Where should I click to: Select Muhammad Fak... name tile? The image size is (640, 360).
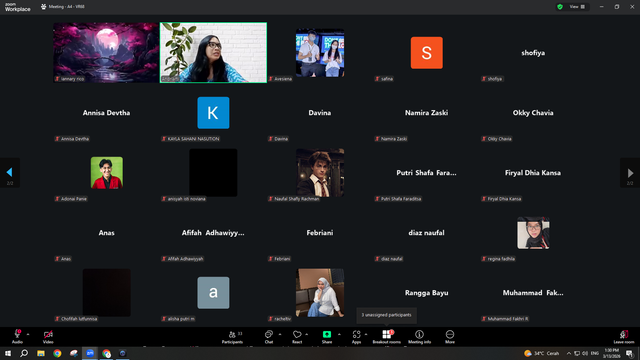pyautogui.click(x=533, y=293)
